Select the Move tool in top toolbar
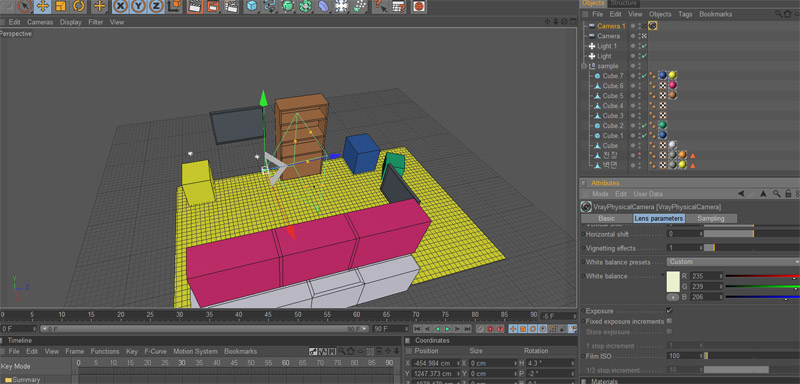This screenshot has width=800, height=384. [43, 6]
